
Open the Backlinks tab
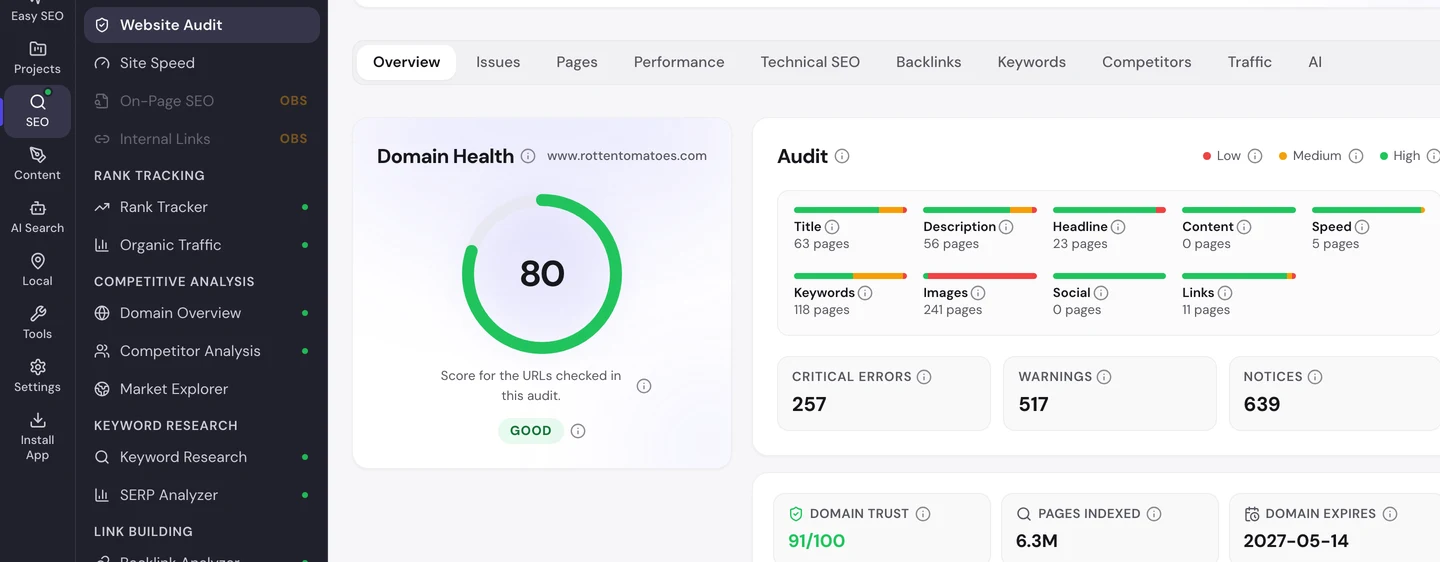coord(929,62)
